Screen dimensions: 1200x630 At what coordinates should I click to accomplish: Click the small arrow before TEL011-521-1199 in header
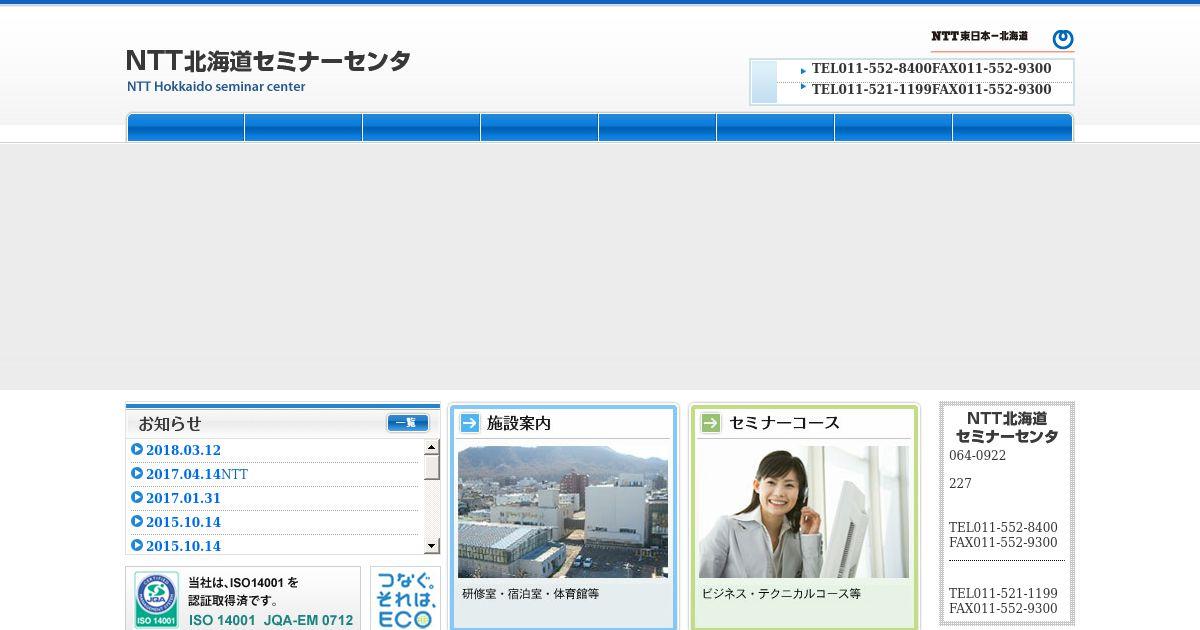803,87
